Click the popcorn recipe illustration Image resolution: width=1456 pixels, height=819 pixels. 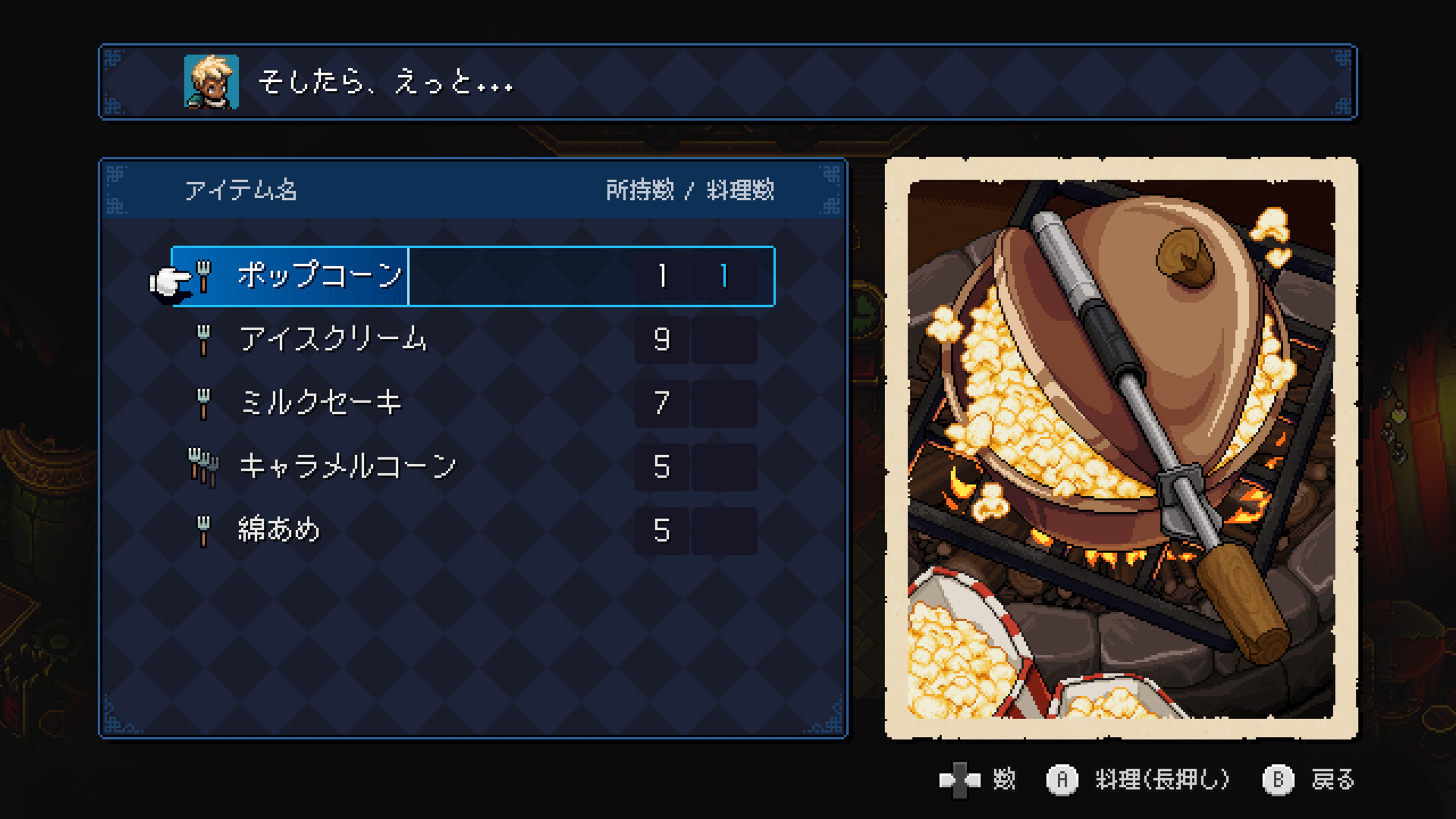pyautogui.click(x=1122, y=449)
